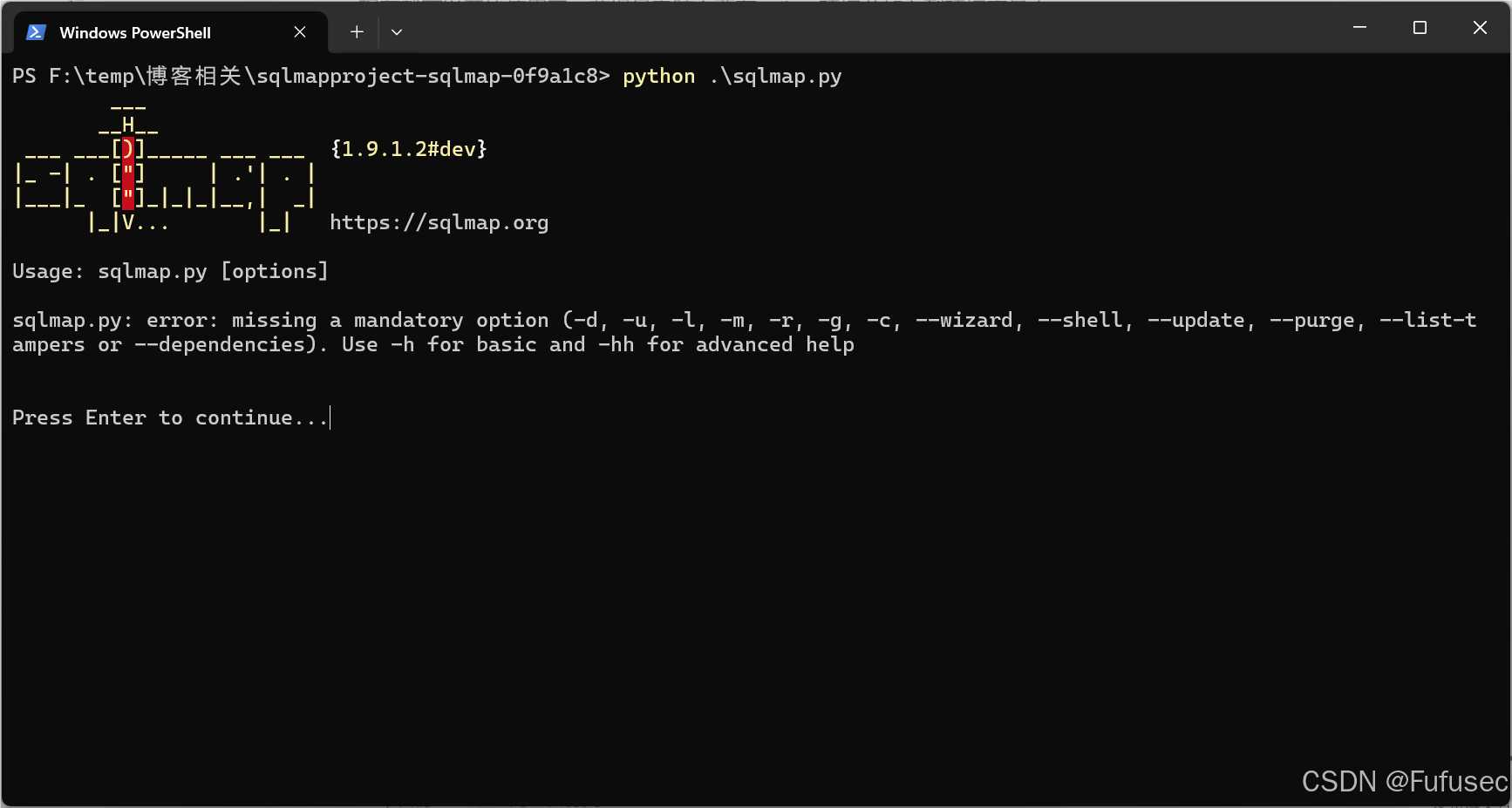Place cursor at the blinking terminal caret
The height and width of the screenshot is (808, 1512).
(330, 418)
